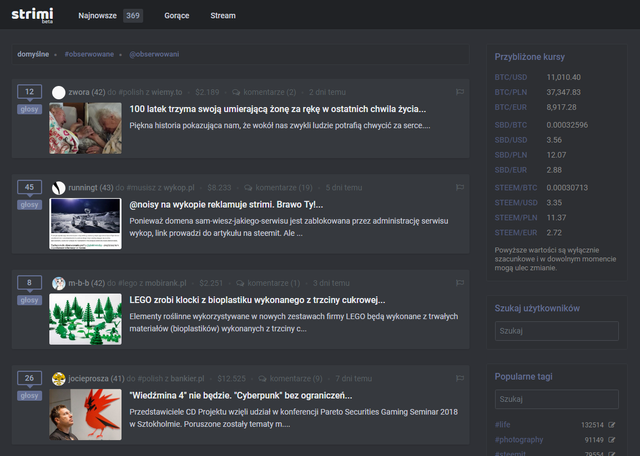Open runningt's avatar
Screen dimensions: 640x456
(x=58, y=188)
